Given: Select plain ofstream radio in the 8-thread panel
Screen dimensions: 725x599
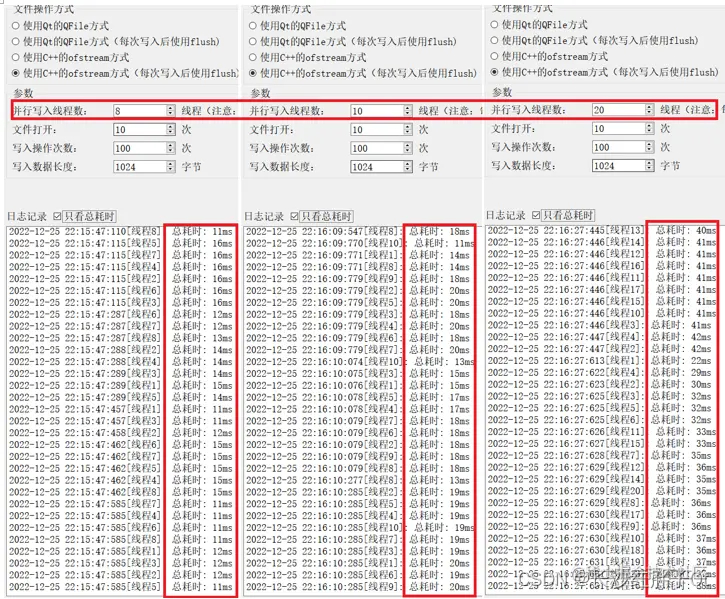Looking at the screenshot, I should click(x=16, y=57).
